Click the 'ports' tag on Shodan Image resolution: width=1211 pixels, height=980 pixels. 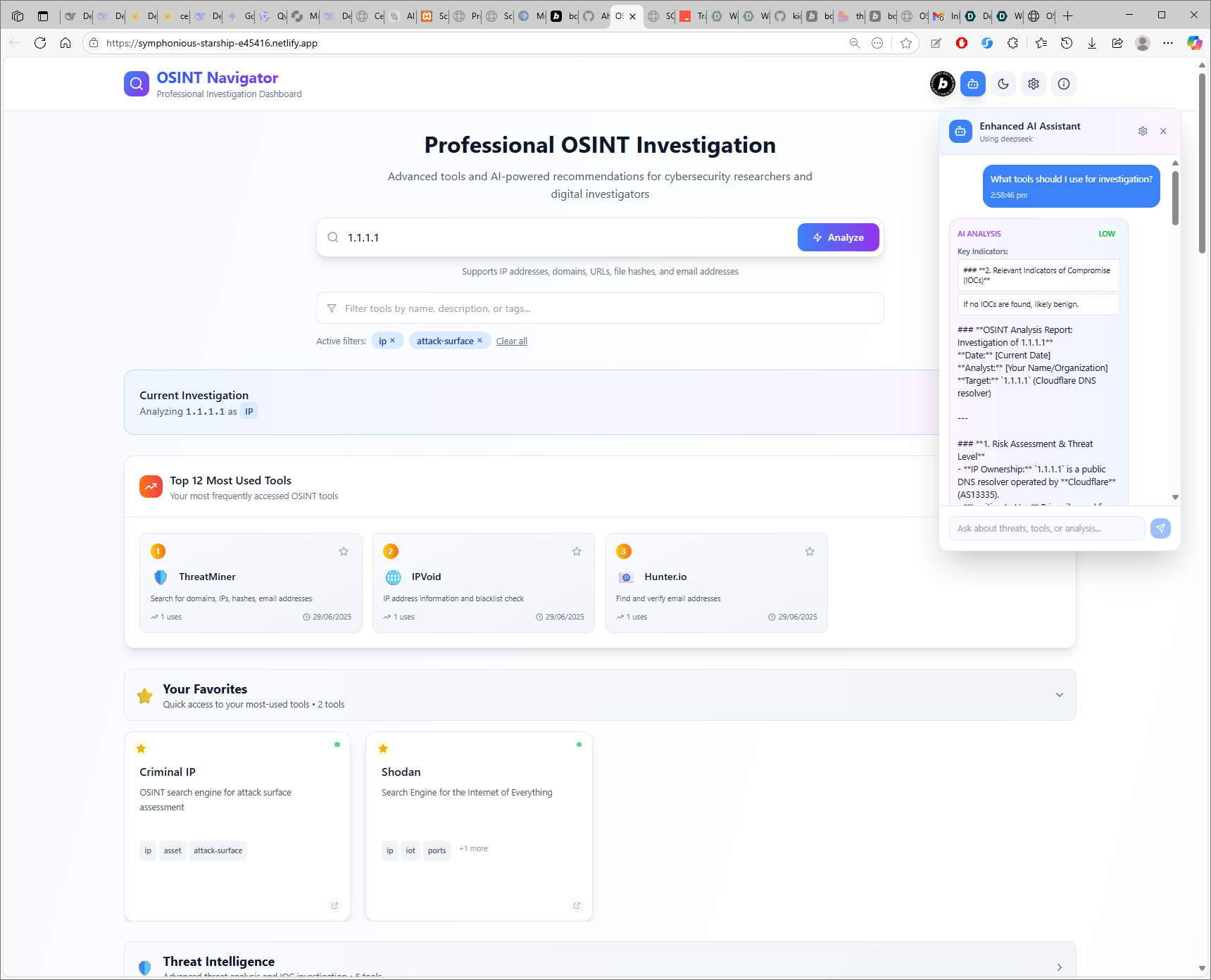click(437, 850)
